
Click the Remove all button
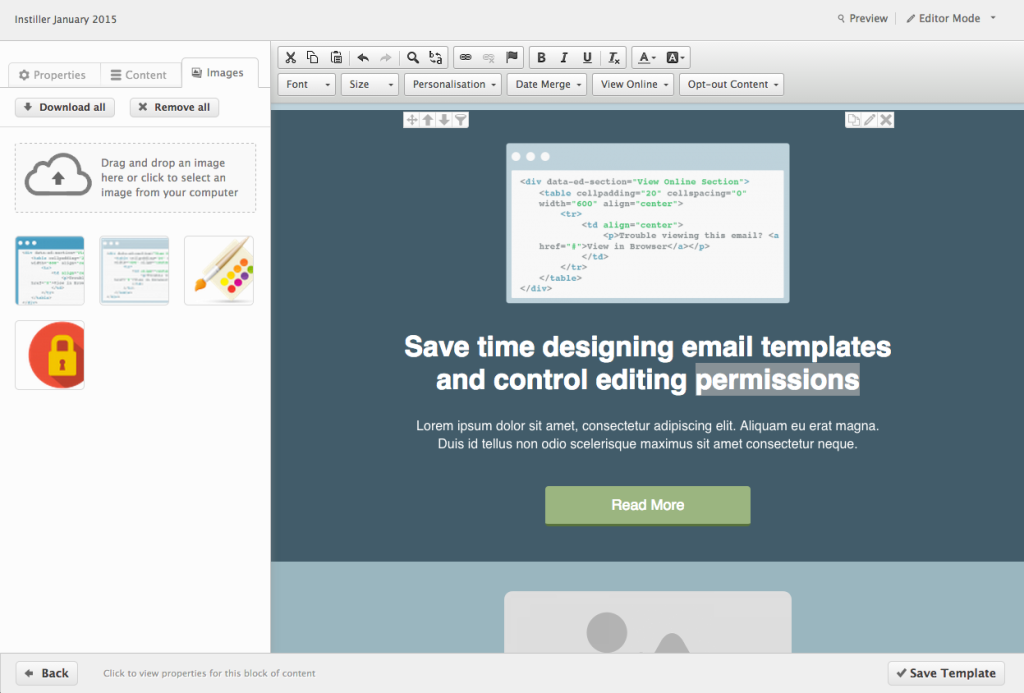pyautogui.click(x=174, y=107)
